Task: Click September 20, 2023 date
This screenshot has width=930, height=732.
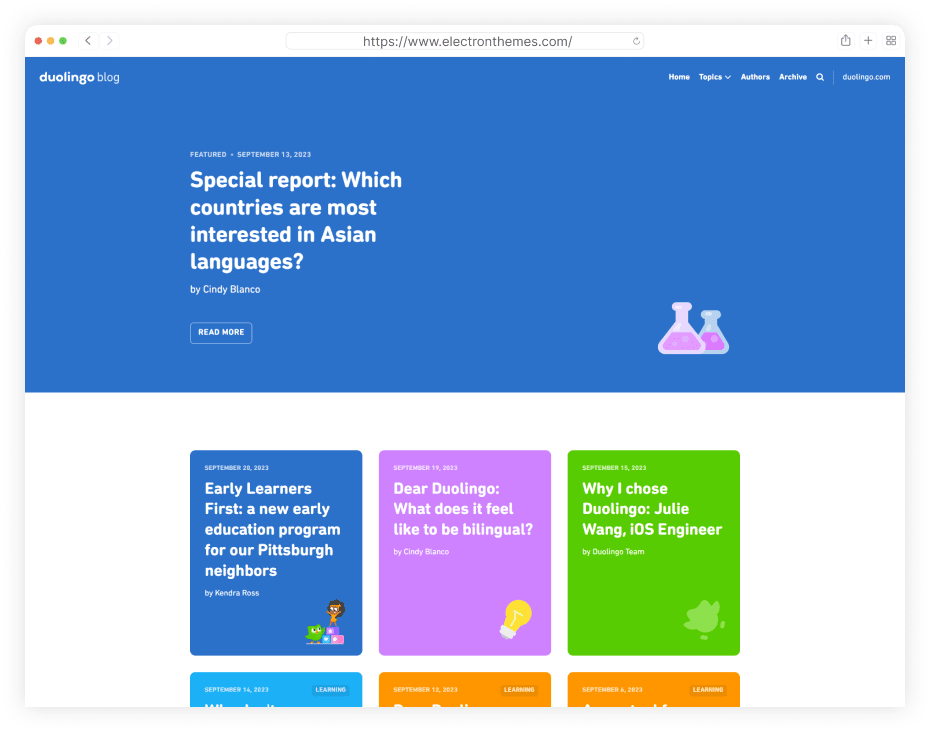Action: [x=237, y=468]
